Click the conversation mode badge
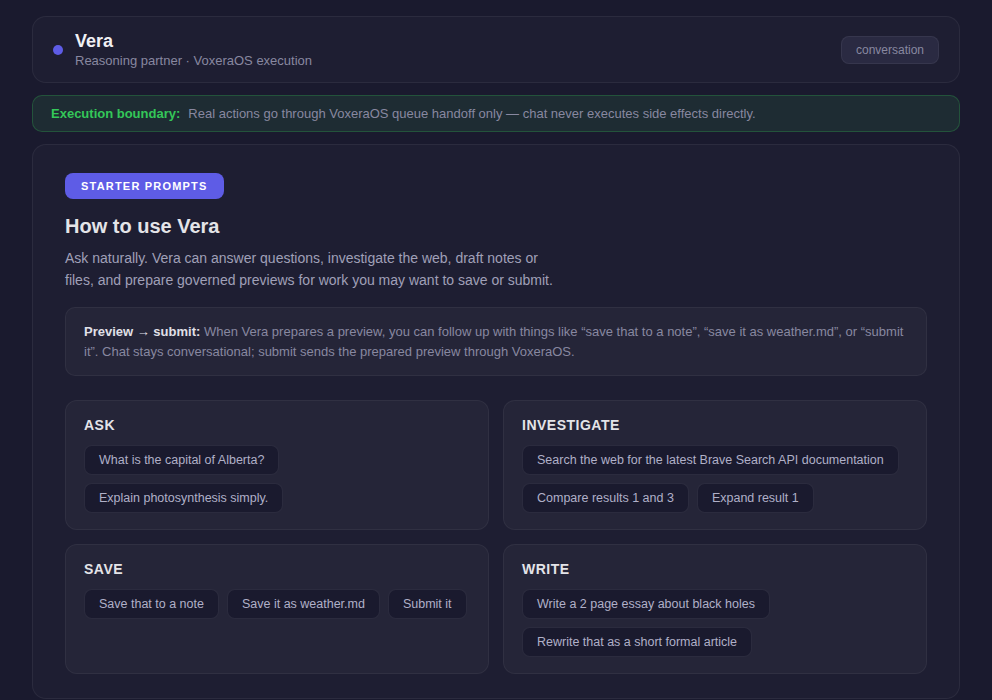The width and height of the screenshot is (992, 700). [890, 50]
